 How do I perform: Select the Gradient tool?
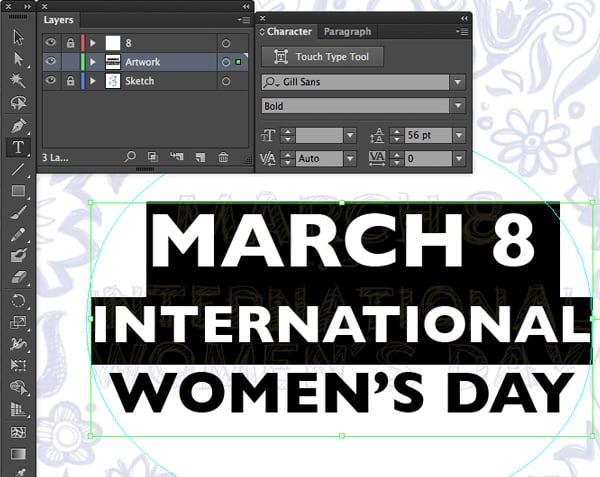[x=18, y=454]
